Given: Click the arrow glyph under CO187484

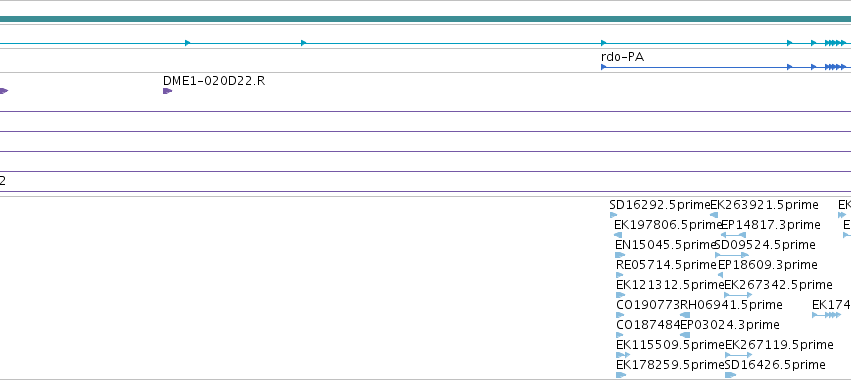Looking at the screenshot, I should tap(620, 335).
